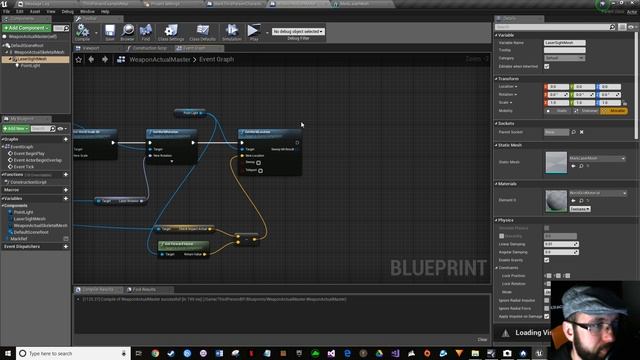Open the Element 0 material dropdown
This screenshot has height=360, width=640.
[598, 193]
